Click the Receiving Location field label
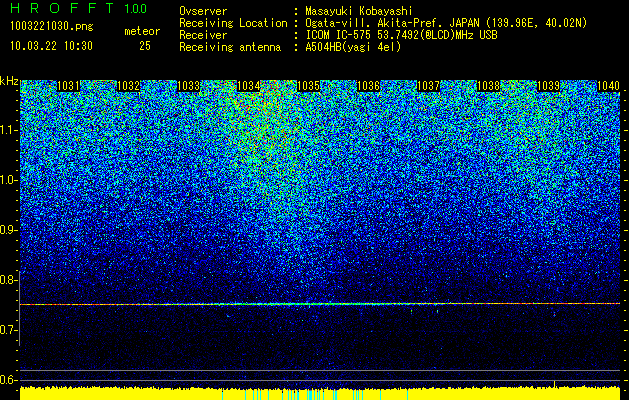Screen dimensions: 629x400 tap(233, 23)
